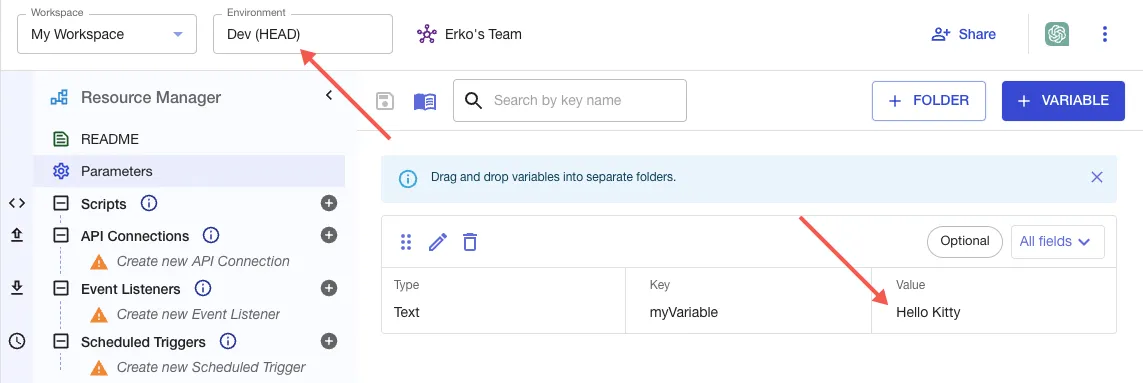The image size is (1143, 383).
Task: Select the Text type cell
Action: pyautogui.click(x=504, y=301)
